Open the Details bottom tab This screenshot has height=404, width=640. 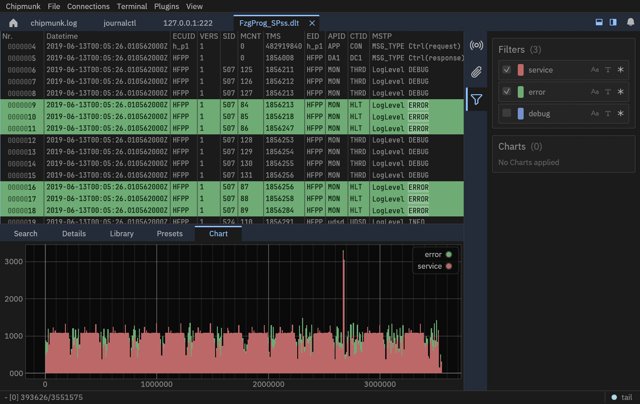point(74,234)
